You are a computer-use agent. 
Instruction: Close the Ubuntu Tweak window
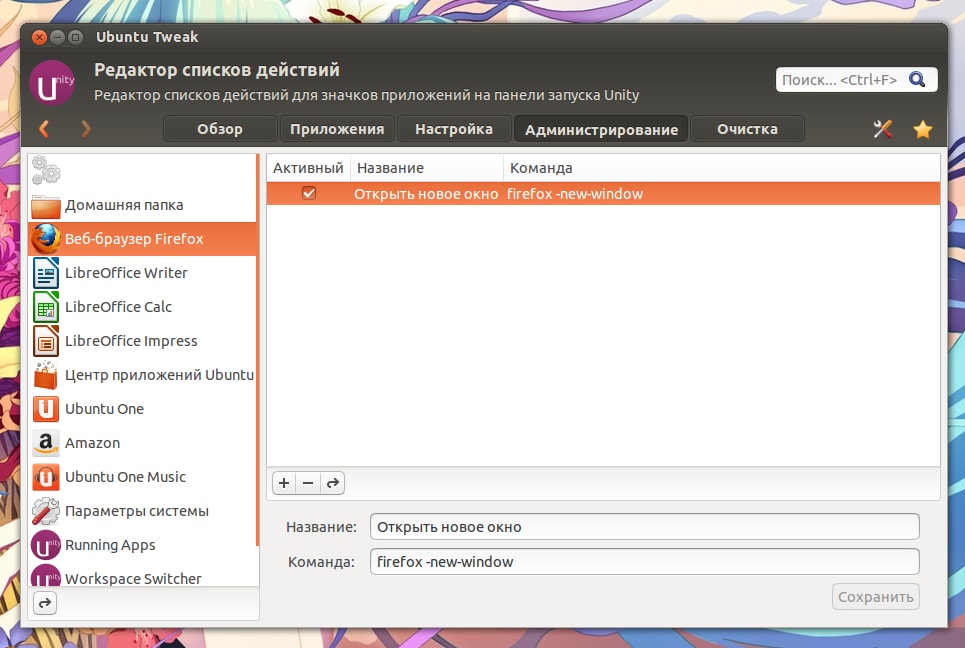tap(39, 38)
